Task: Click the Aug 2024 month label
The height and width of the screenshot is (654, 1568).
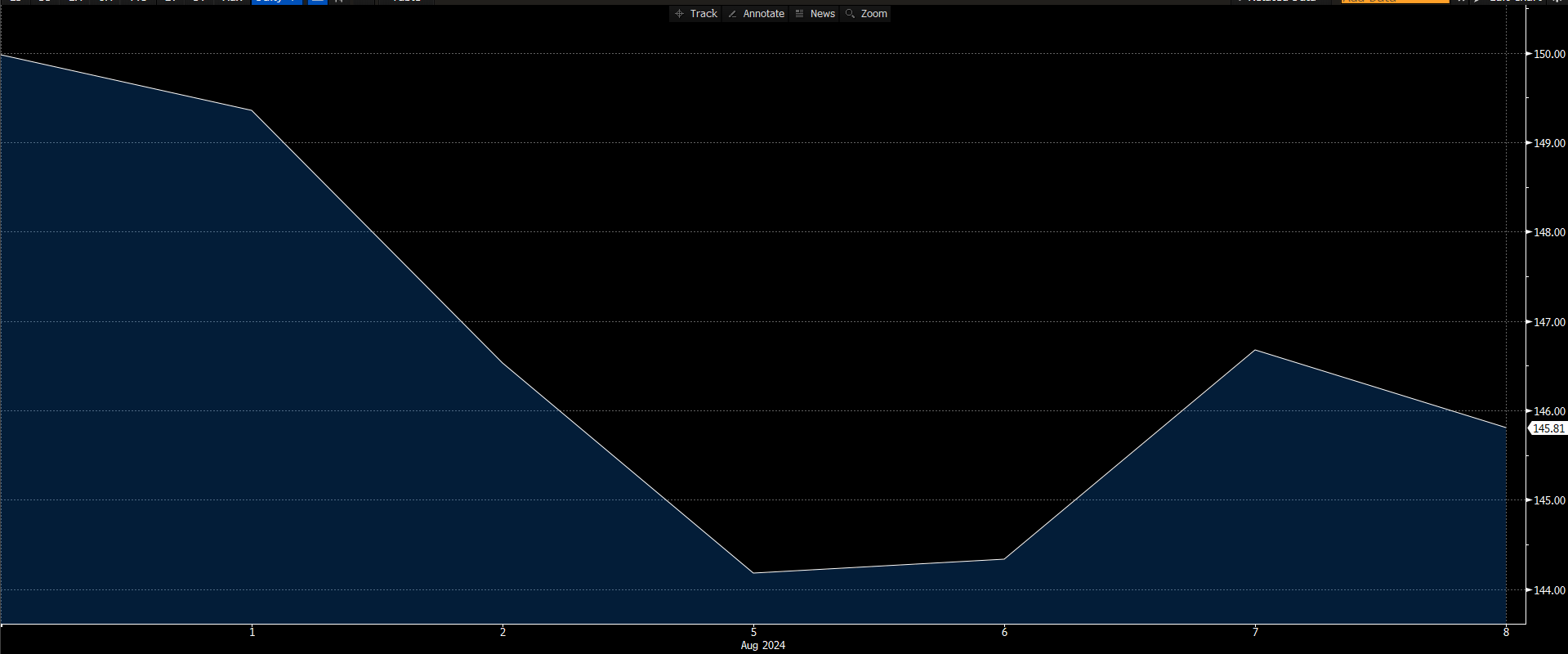Action: click(762, 646)
